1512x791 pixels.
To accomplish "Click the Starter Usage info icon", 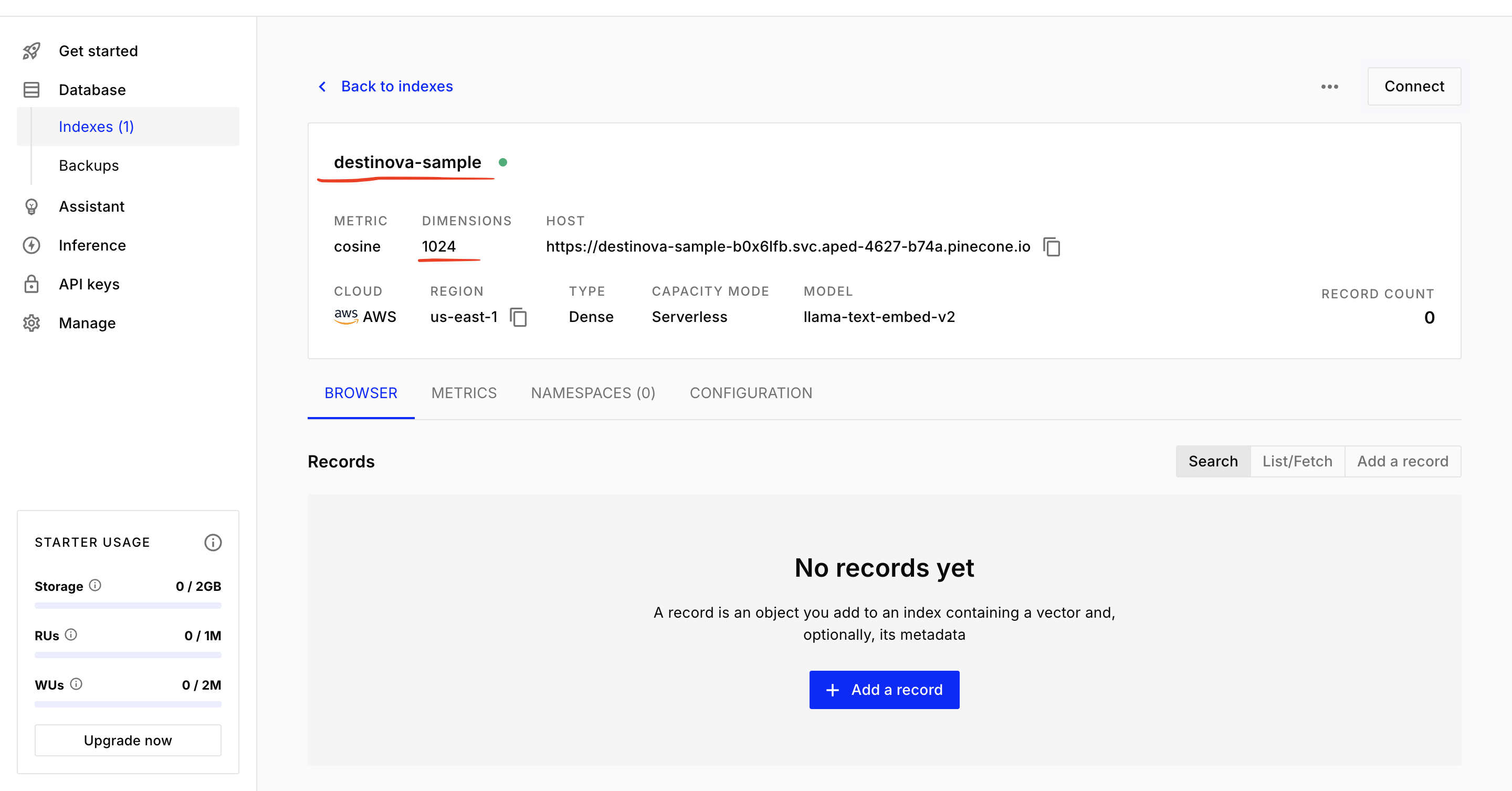I will (x=213, y=543).
